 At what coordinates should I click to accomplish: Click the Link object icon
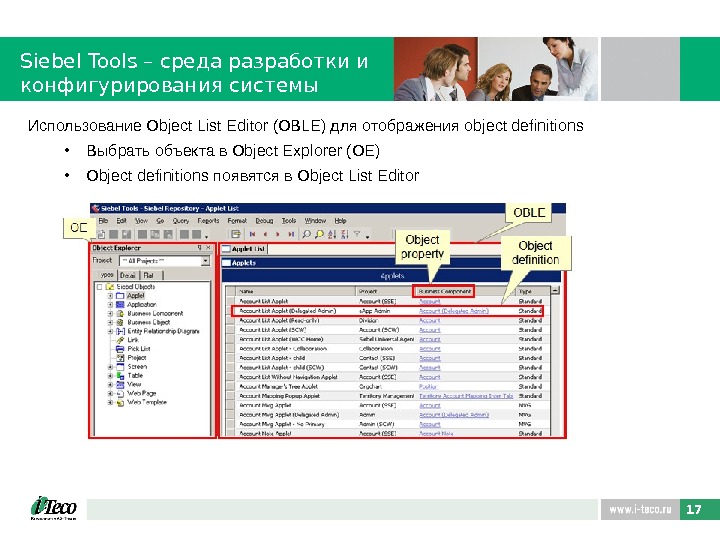coord(120,340)
